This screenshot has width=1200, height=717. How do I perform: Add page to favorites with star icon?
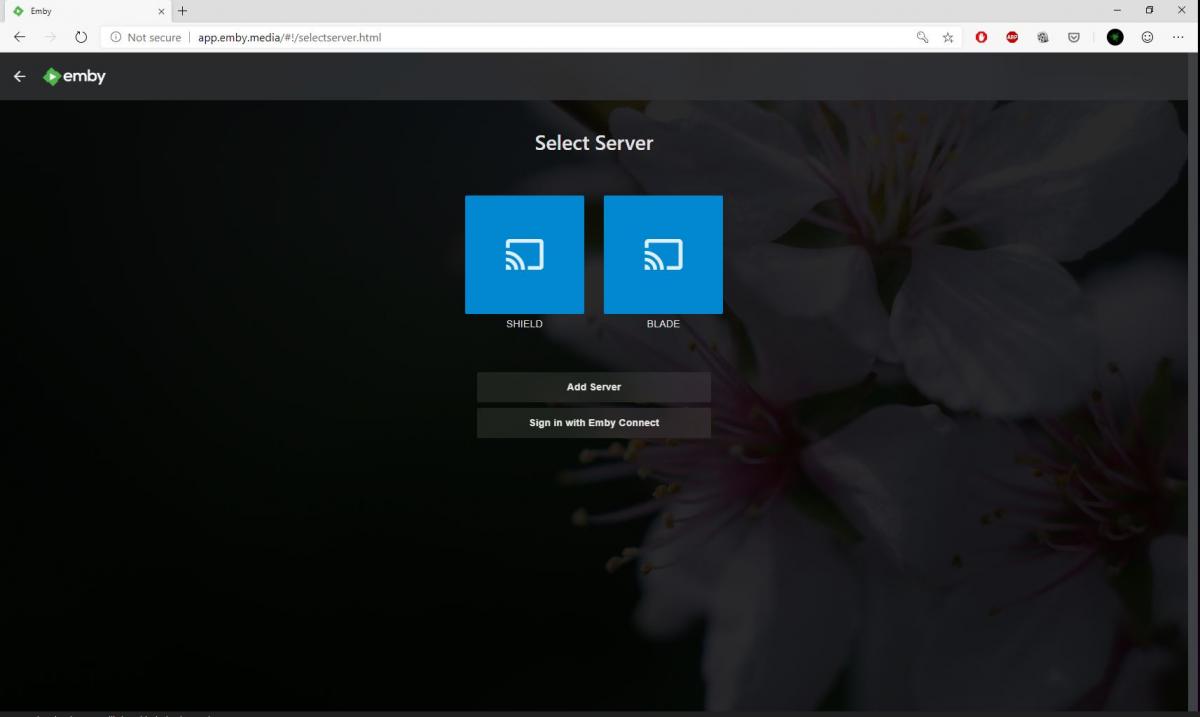(x=948, y=37)
